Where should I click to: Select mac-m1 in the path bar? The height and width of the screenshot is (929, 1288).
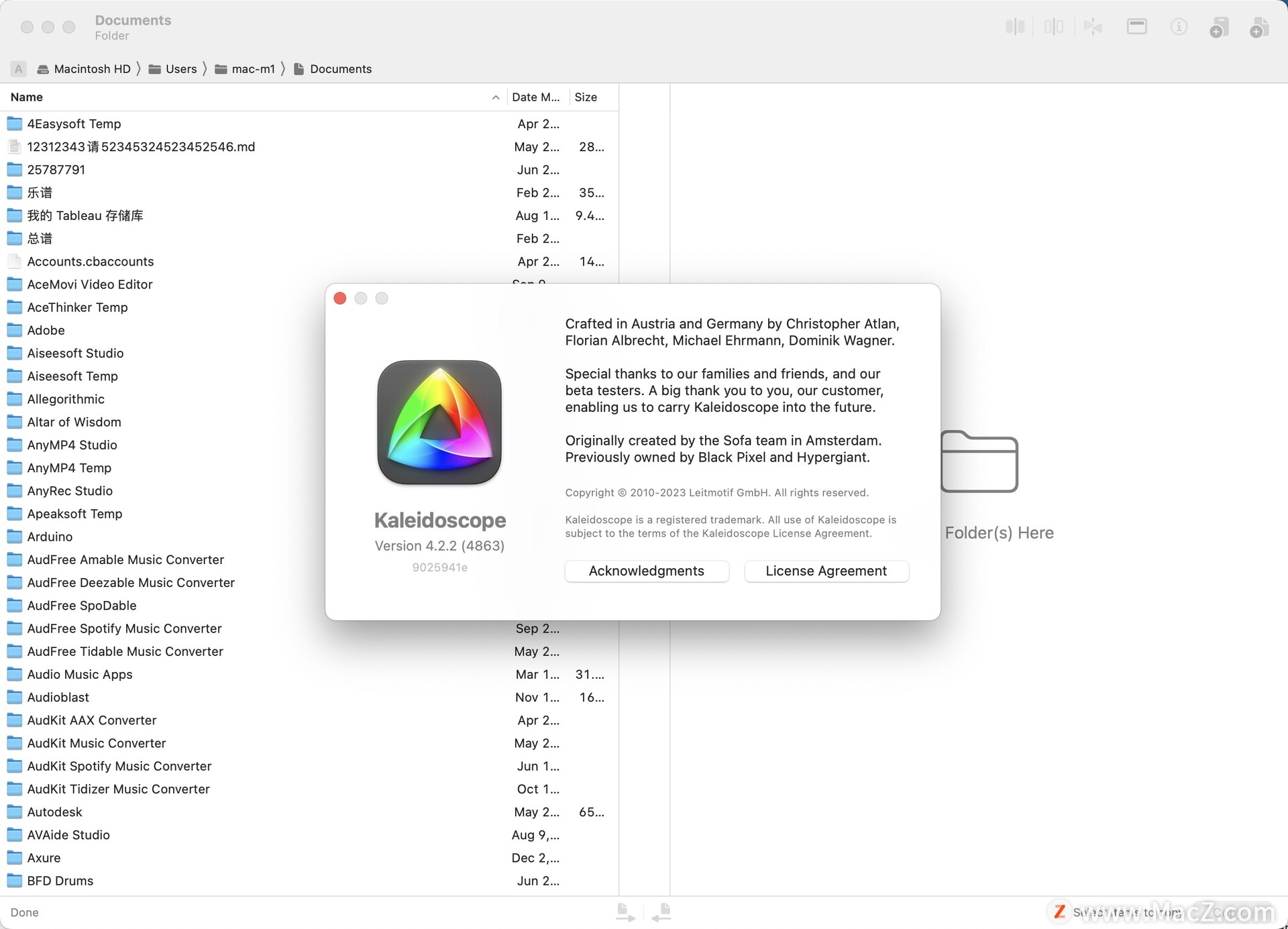coord(245,68)
